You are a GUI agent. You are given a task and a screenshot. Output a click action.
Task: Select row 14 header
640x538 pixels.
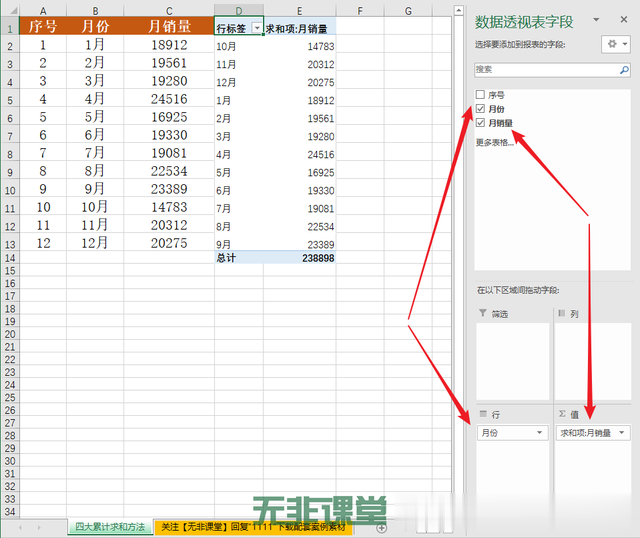(10, 258)
